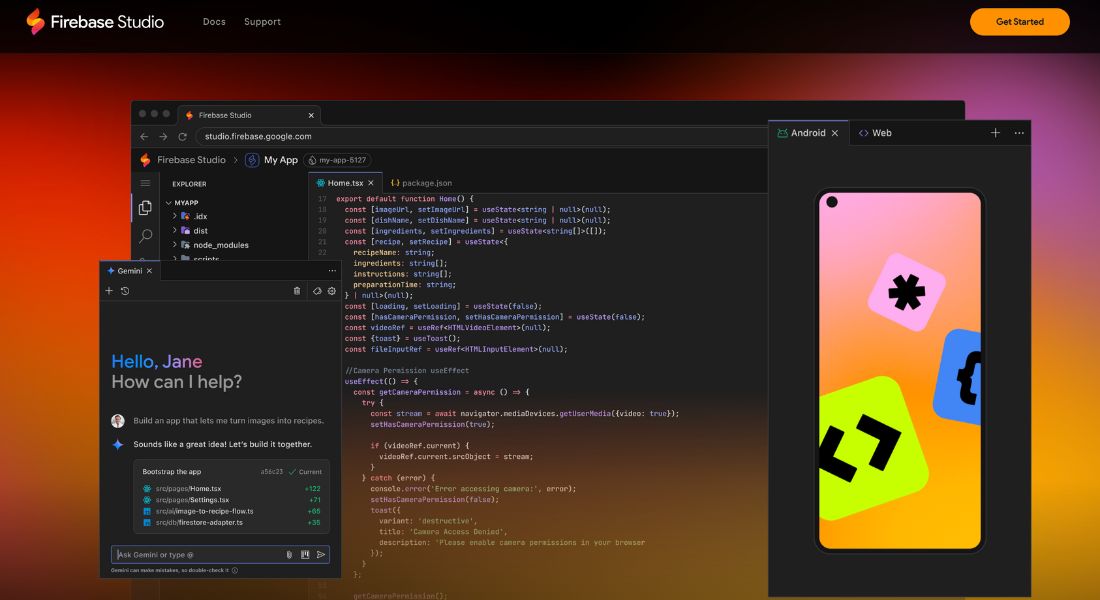
Task: Close the Android preview tab
Action: tap(835, 133)
